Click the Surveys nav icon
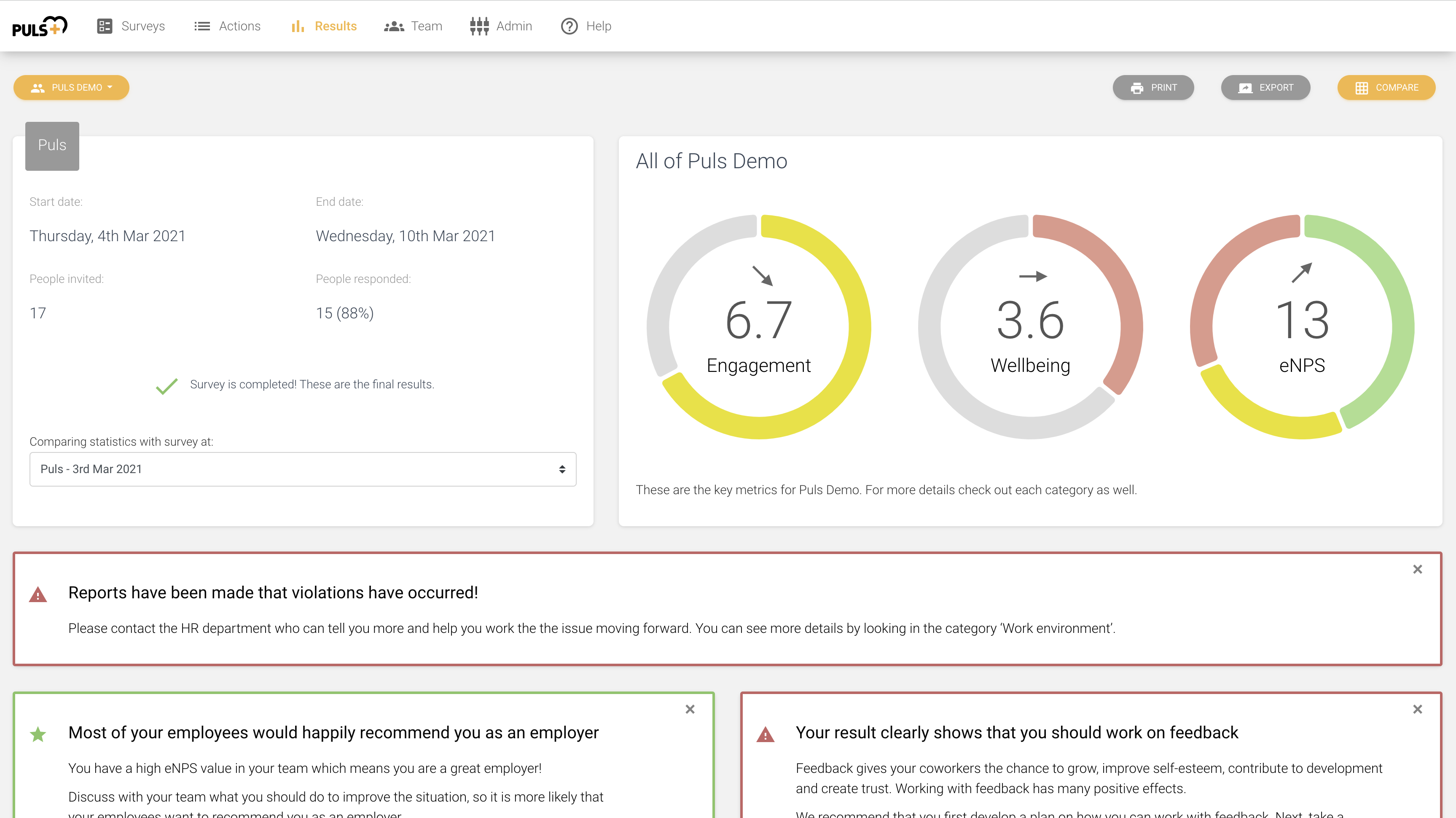This screenshot has width=1456, height=818. tap(105, 26)
